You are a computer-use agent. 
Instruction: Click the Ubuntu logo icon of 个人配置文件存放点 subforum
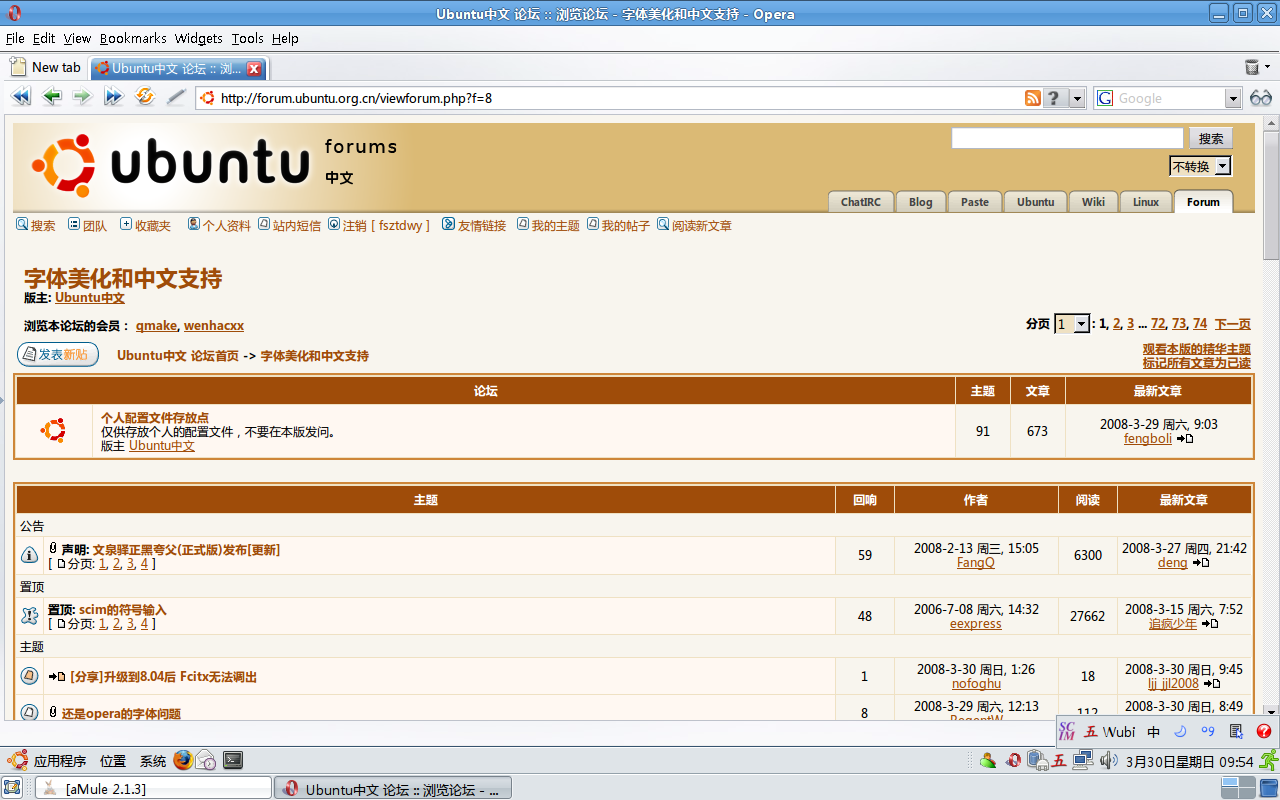tap(53, 431)
